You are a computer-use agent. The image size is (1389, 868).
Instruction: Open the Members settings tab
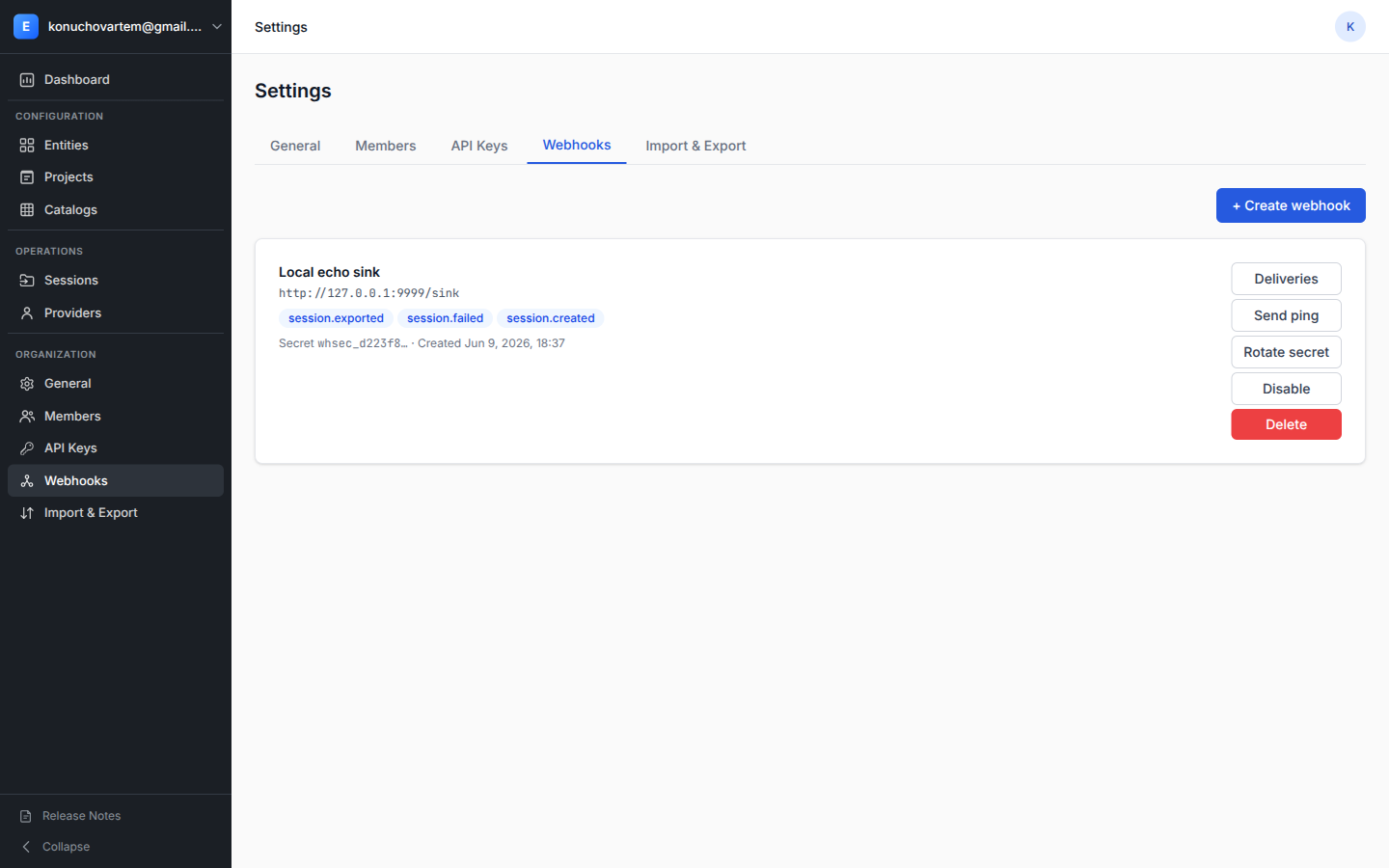coord(386,146)
